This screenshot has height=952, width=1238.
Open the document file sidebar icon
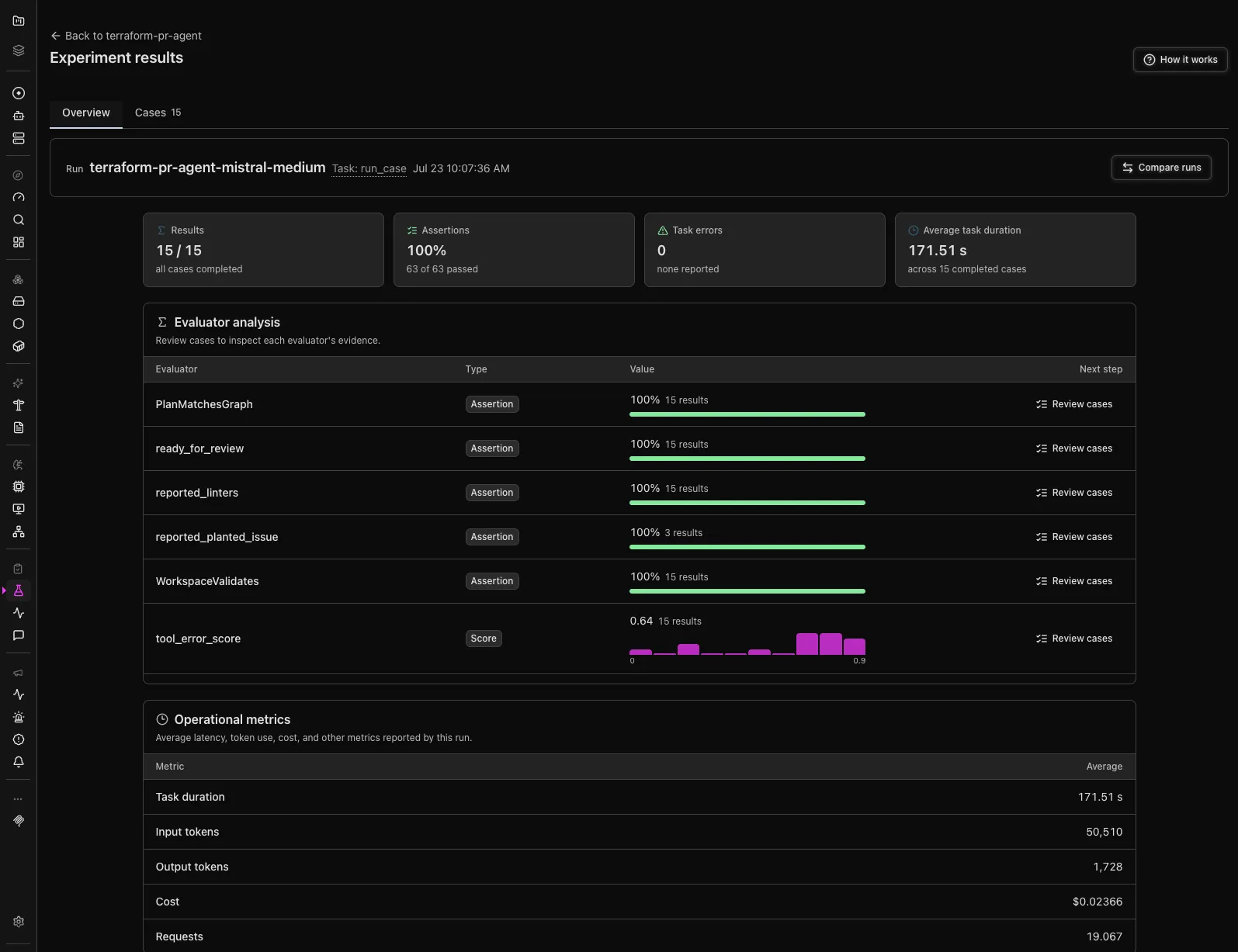click(19, 428)
